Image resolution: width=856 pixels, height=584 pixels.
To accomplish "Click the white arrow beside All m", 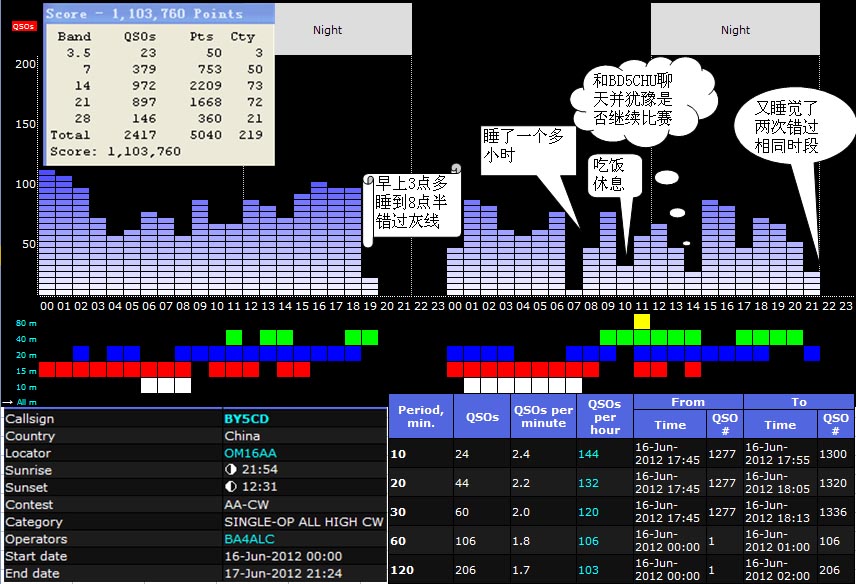I will [7, 401].
